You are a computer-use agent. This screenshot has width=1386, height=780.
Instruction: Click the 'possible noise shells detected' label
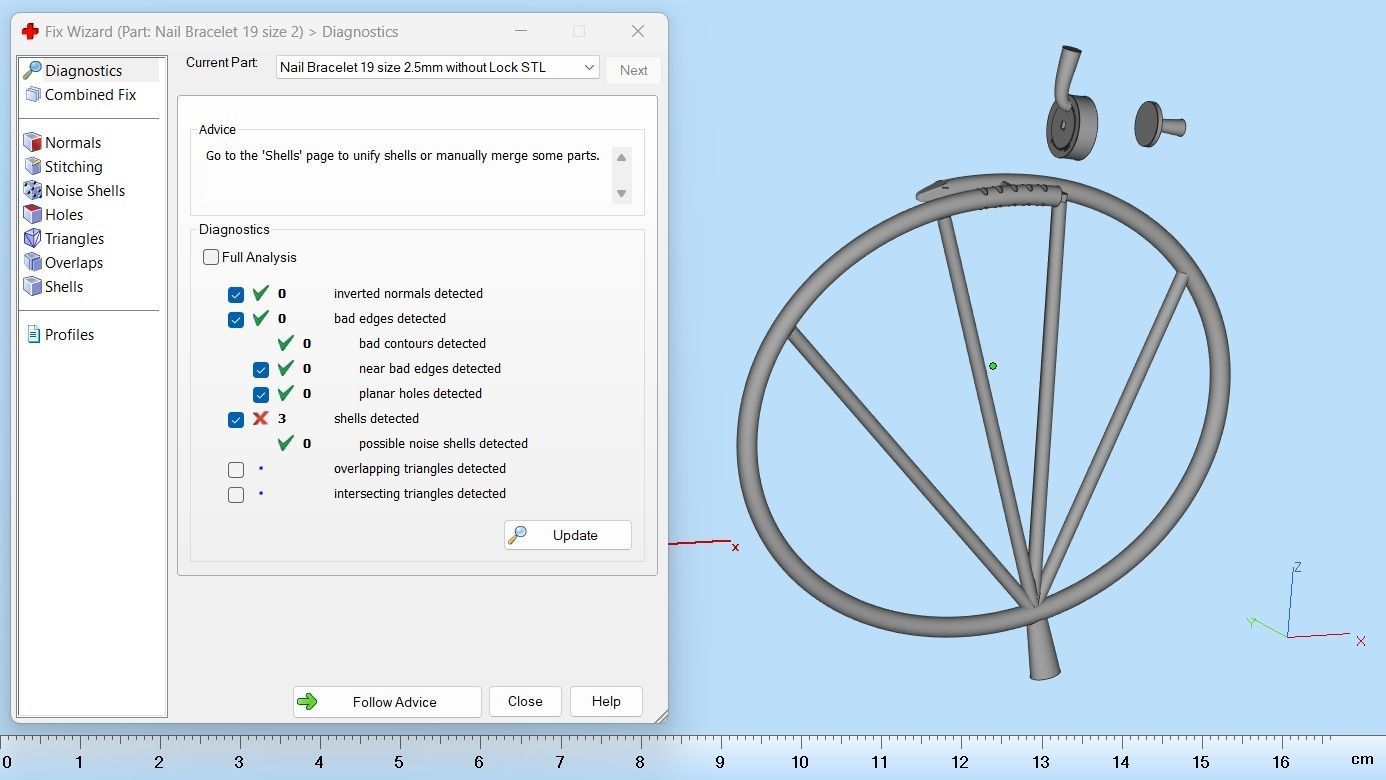click(443, 443)
